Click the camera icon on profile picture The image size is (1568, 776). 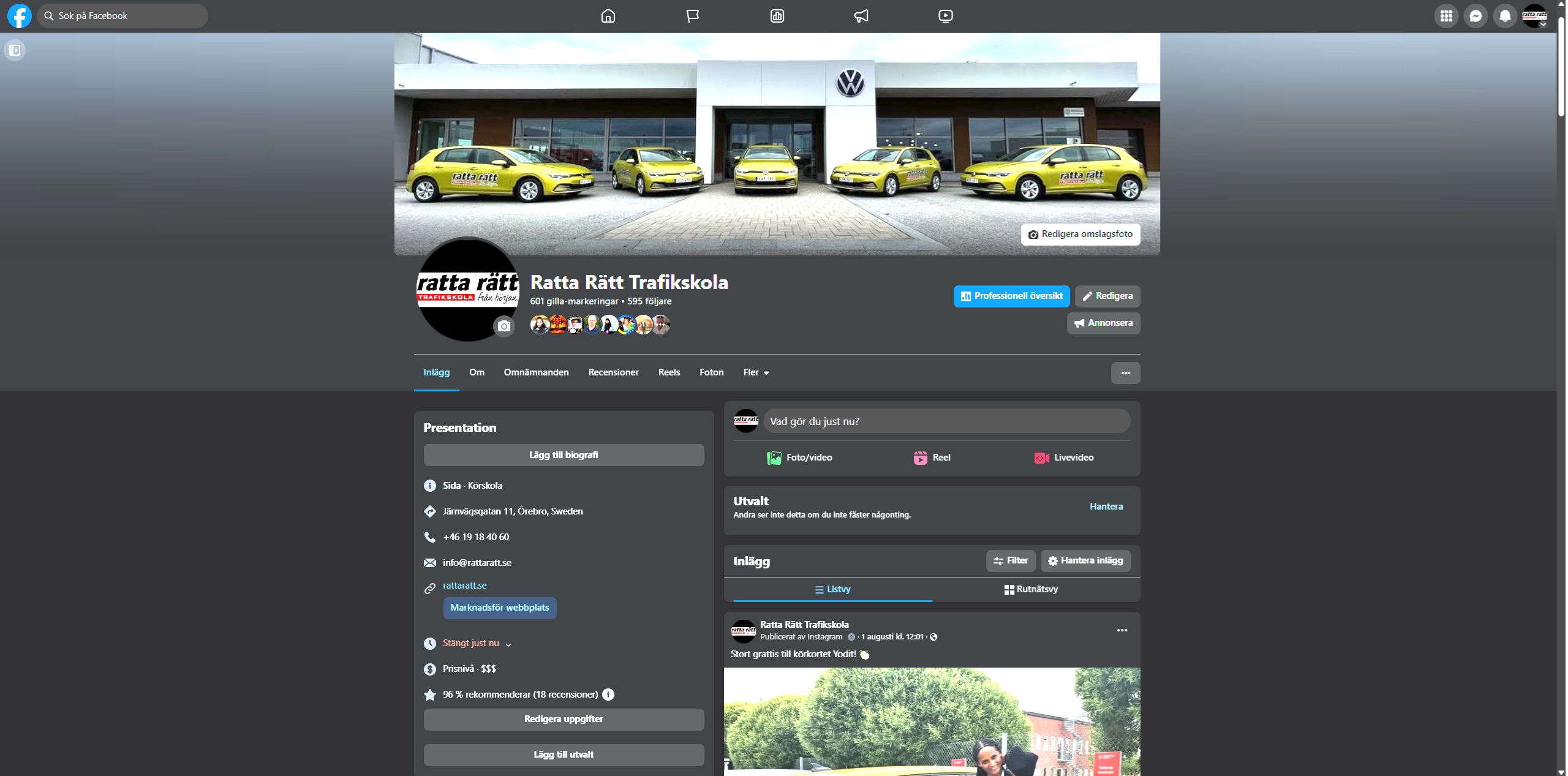tap(503, 326)
